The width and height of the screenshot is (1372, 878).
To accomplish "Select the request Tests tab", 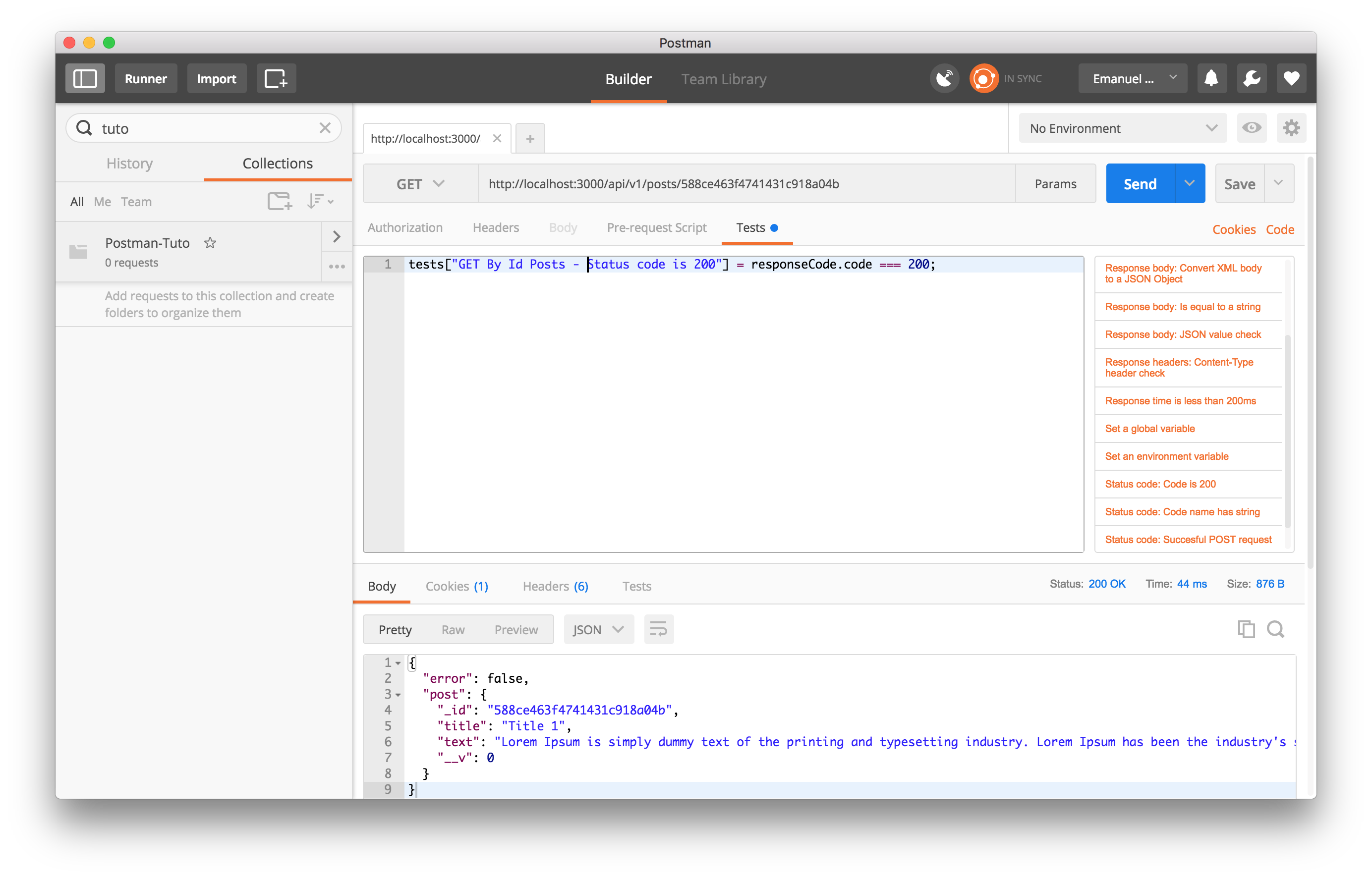I will tap(757, 227).
